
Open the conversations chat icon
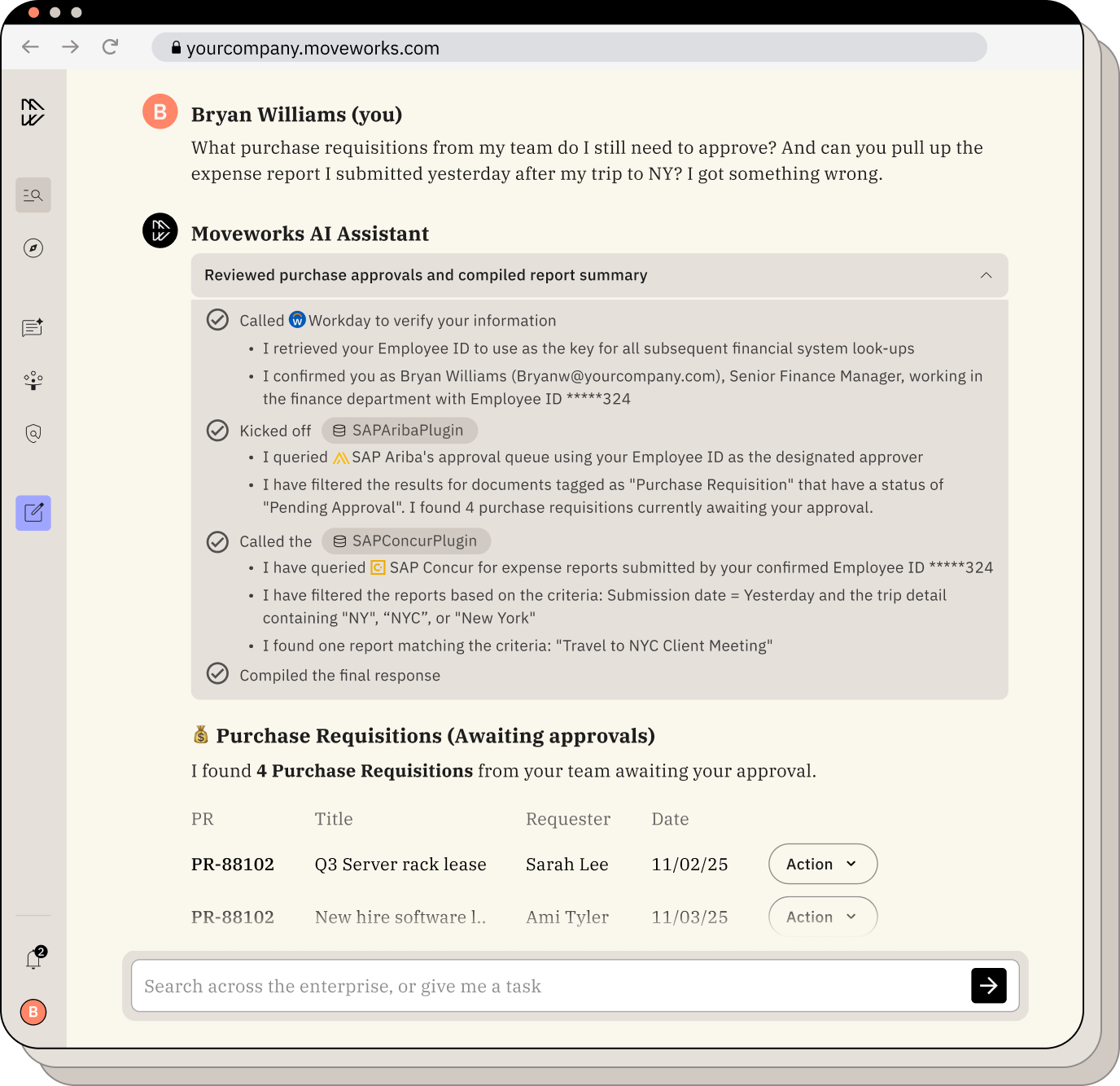(x=33, y=327)
